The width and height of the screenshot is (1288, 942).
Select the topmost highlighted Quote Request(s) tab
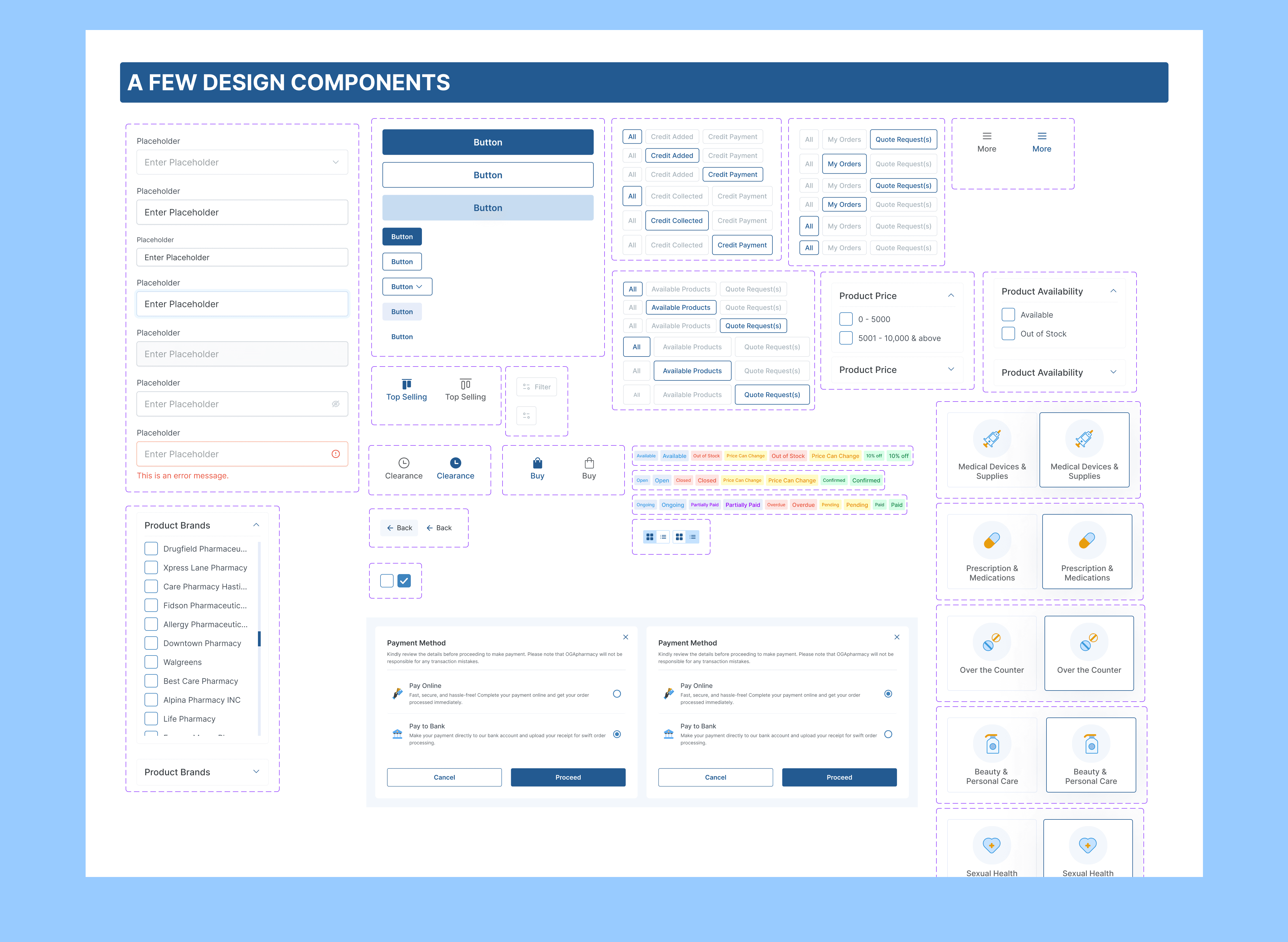click(x=904, y=140)
